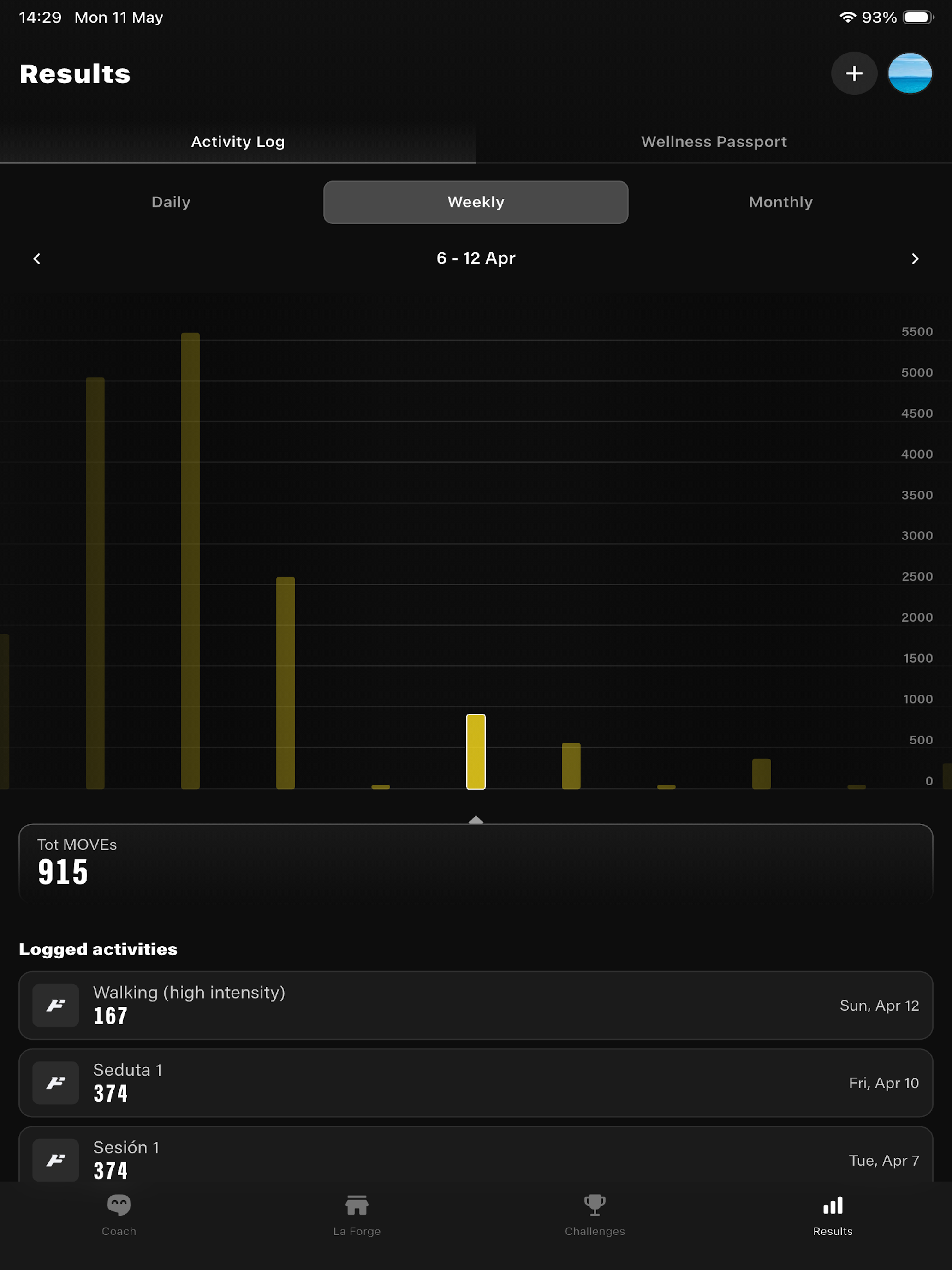
Task: Open the Challenges trophy icon
Action: 595,1204
